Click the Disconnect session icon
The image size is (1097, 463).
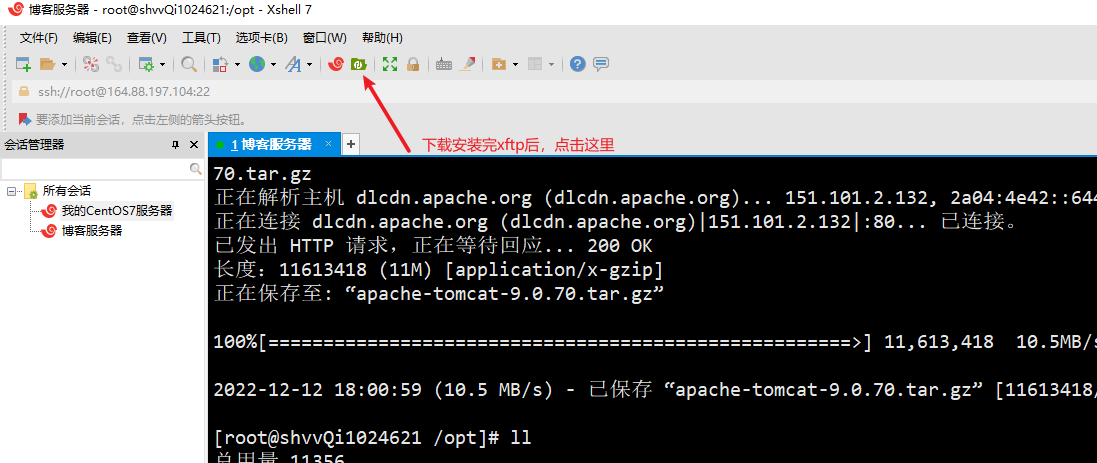coord(91,64)
